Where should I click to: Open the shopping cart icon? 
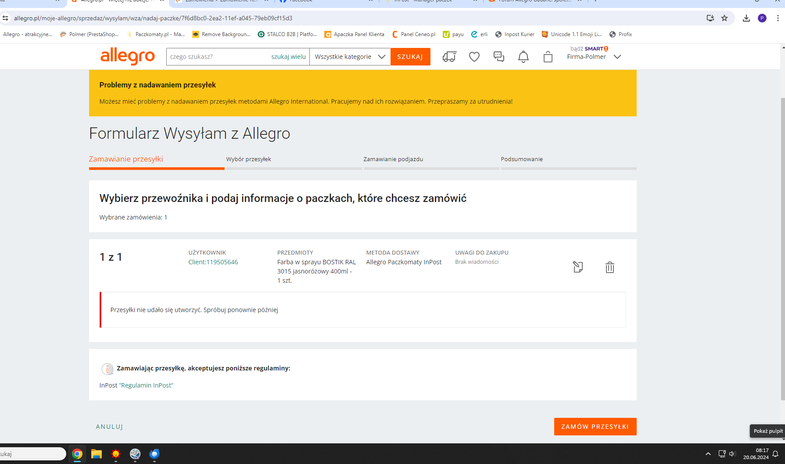pos(547,57)
